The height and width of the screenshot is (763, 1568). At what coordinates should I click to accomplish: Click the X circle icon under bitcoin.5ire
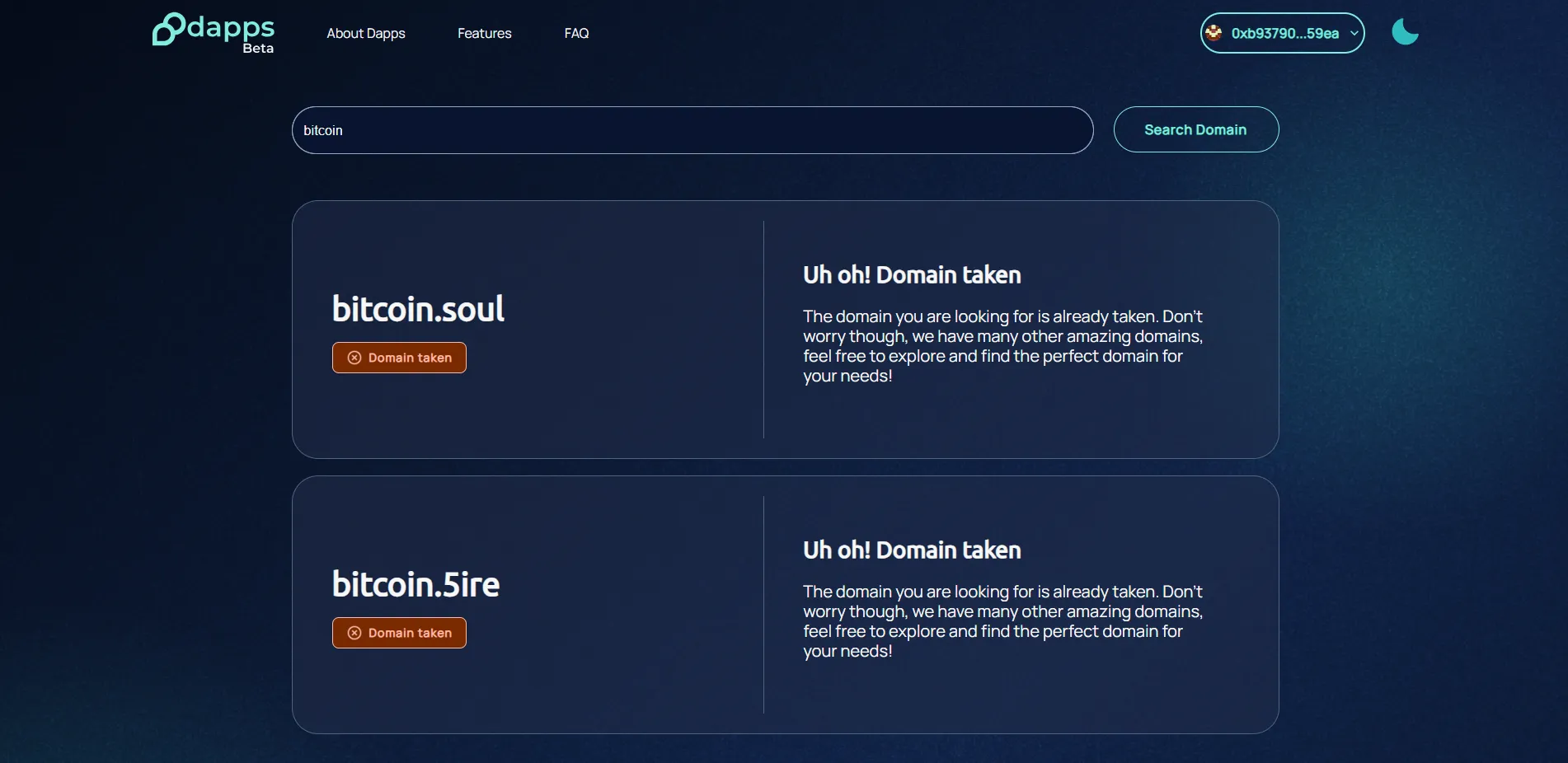coord(354,633)
